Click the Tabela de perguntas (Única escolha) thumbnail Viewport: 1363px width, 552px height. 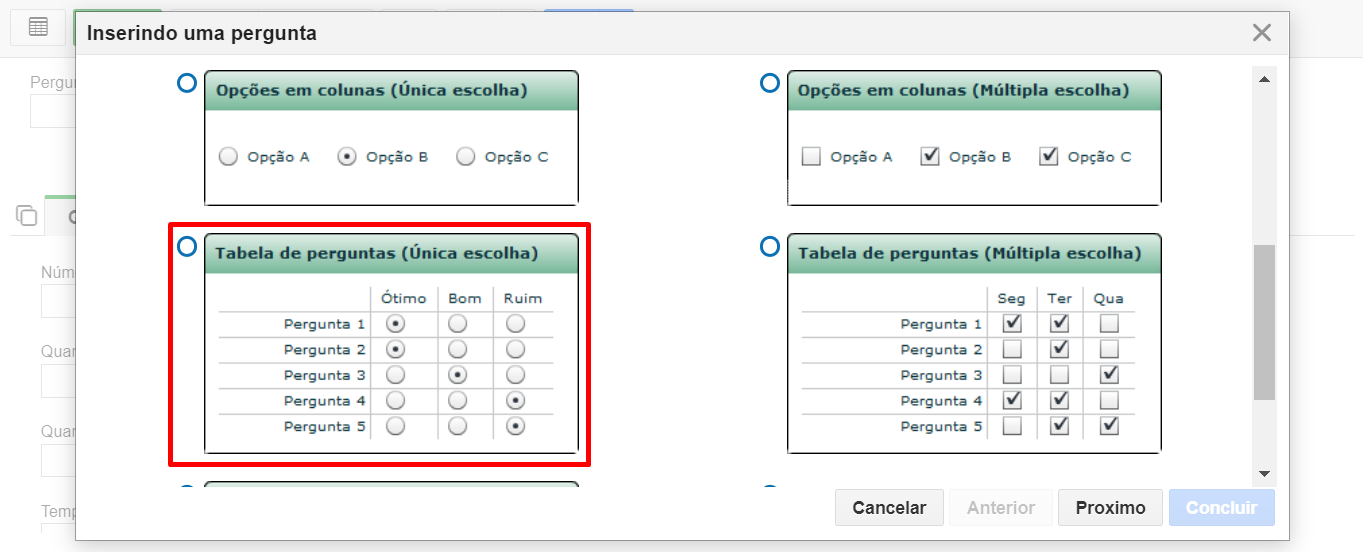pyautogui.click(x=391, y=344)
